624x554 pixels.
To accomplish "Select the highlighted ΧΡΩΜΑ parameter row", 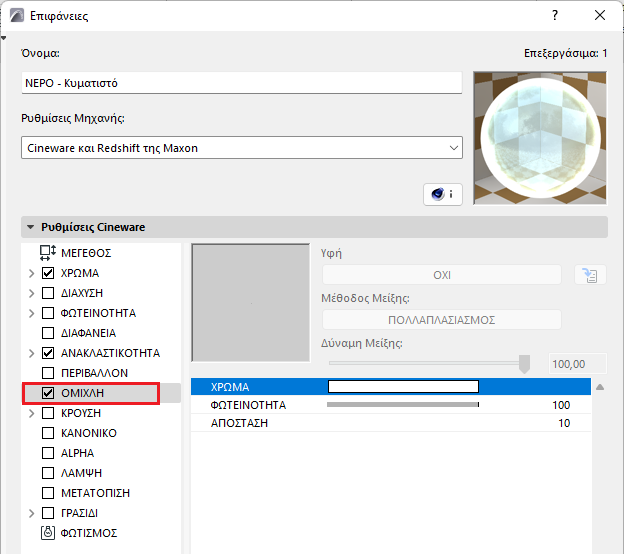I will pyautogui.click(x=391, y=387).
